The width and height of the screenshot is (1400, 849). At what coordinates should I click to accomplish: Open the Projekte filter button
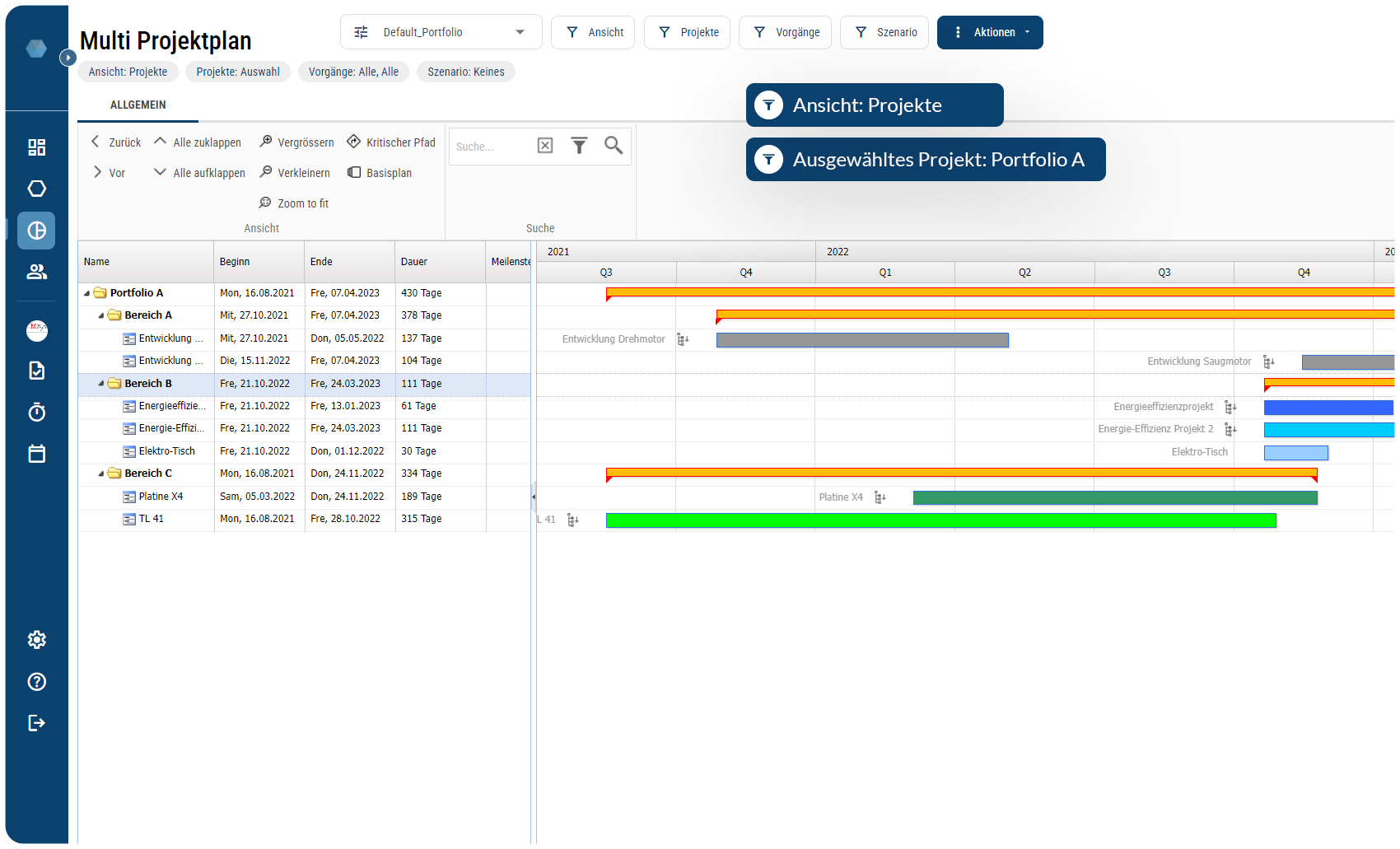pos(687,32)
